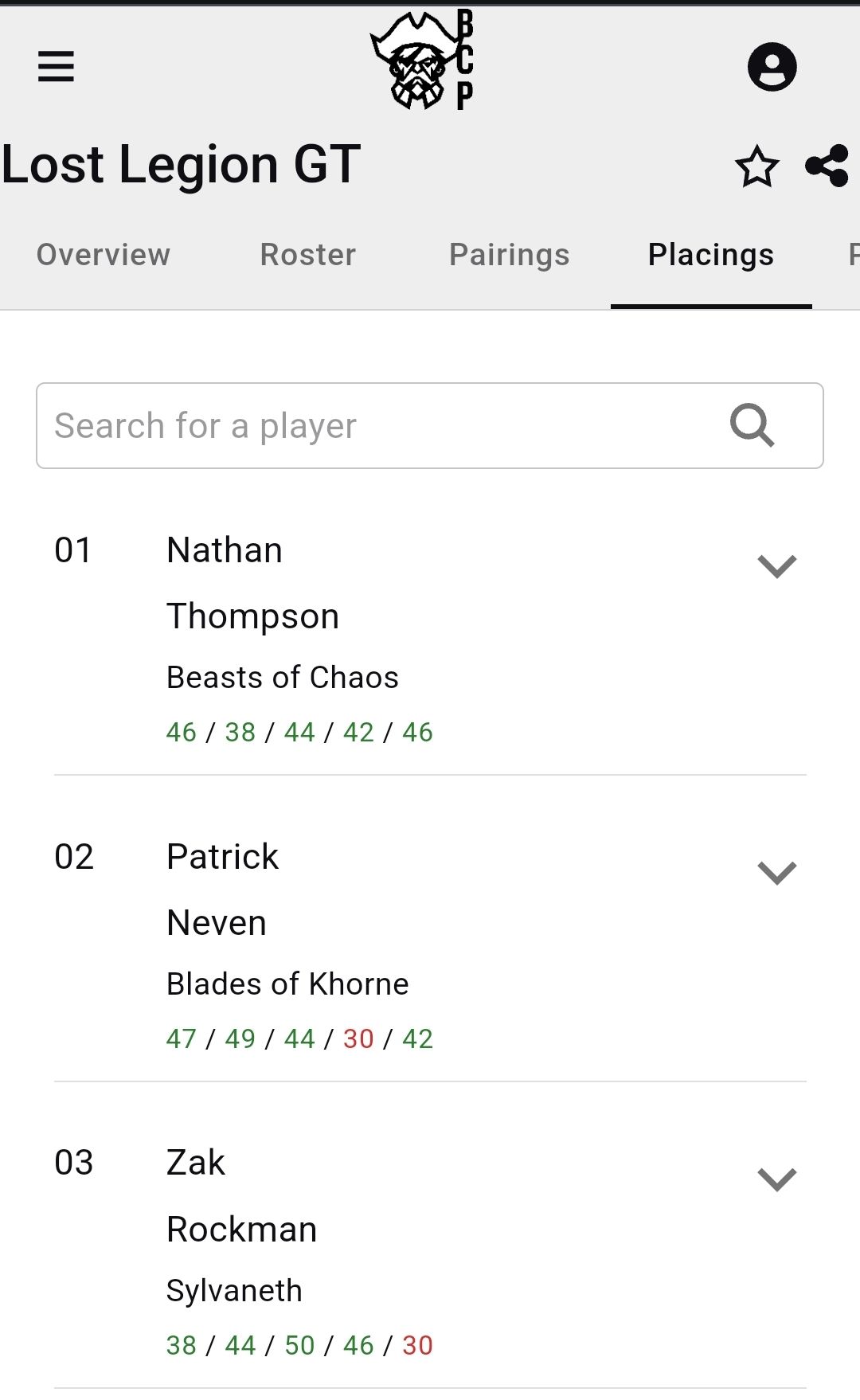
Task: Click the Beasts of Chaos faction label
Action: coord(283,678)
